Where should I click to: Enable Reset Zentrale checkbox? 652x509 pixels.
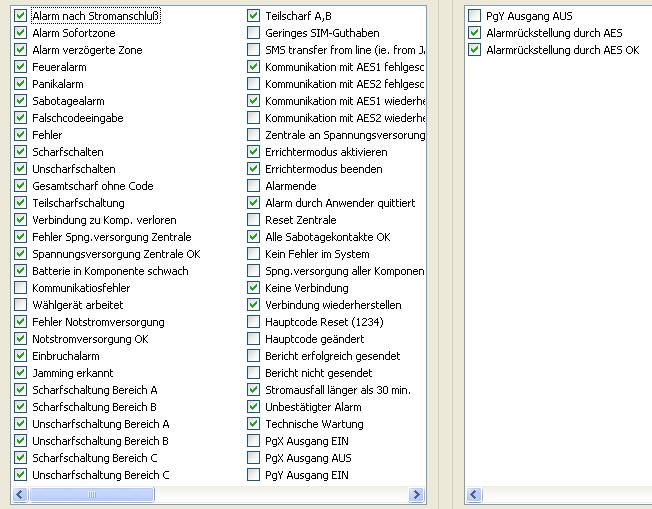254,220
